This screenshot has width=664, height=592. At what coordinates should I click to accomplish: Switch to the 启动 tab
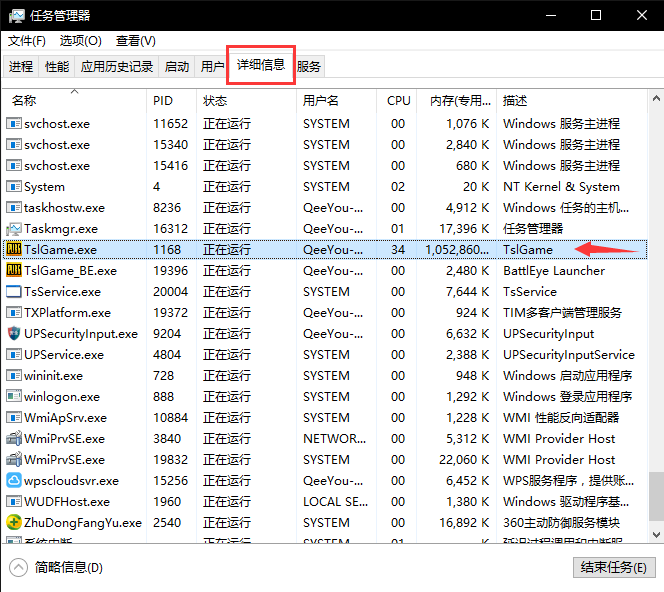[x=177, y=66]
